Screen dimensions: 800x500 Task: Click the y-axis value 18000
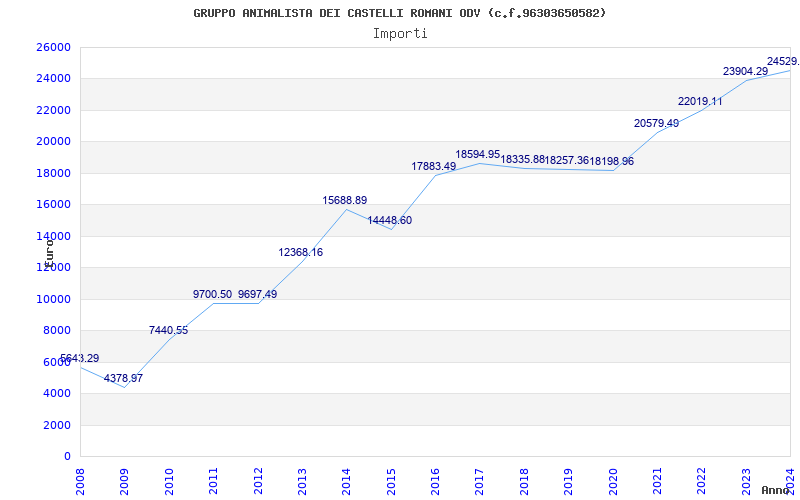coord(53,173)
